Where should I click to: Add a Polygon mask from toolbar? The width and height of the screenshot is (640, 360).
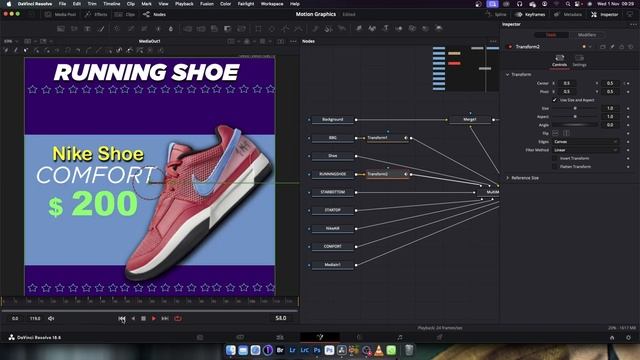(x=285, y=29)
